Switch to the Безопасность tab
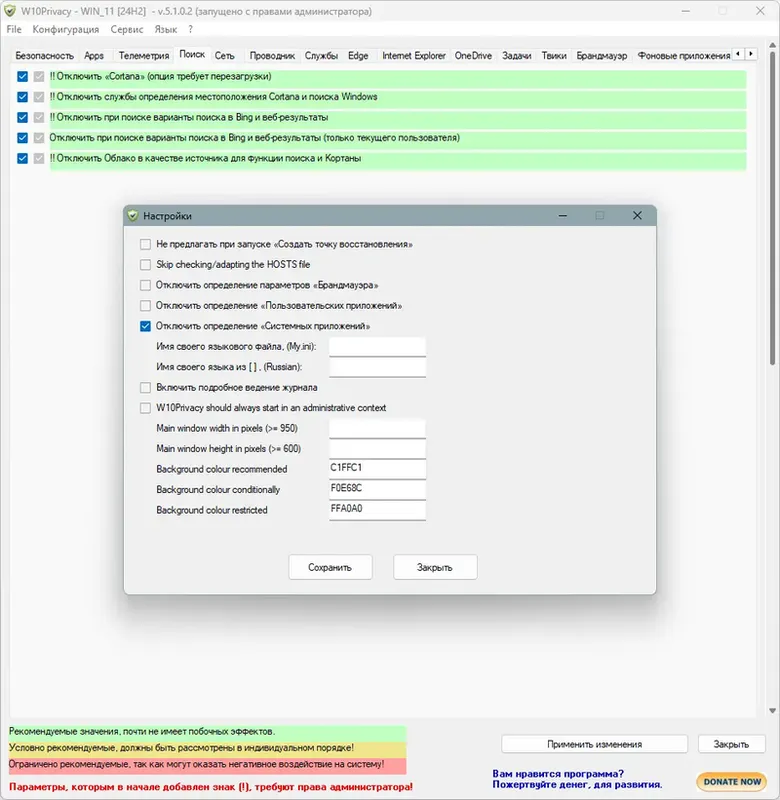The width and height of the screenshot is (780, 800). (x=44, y=56)
